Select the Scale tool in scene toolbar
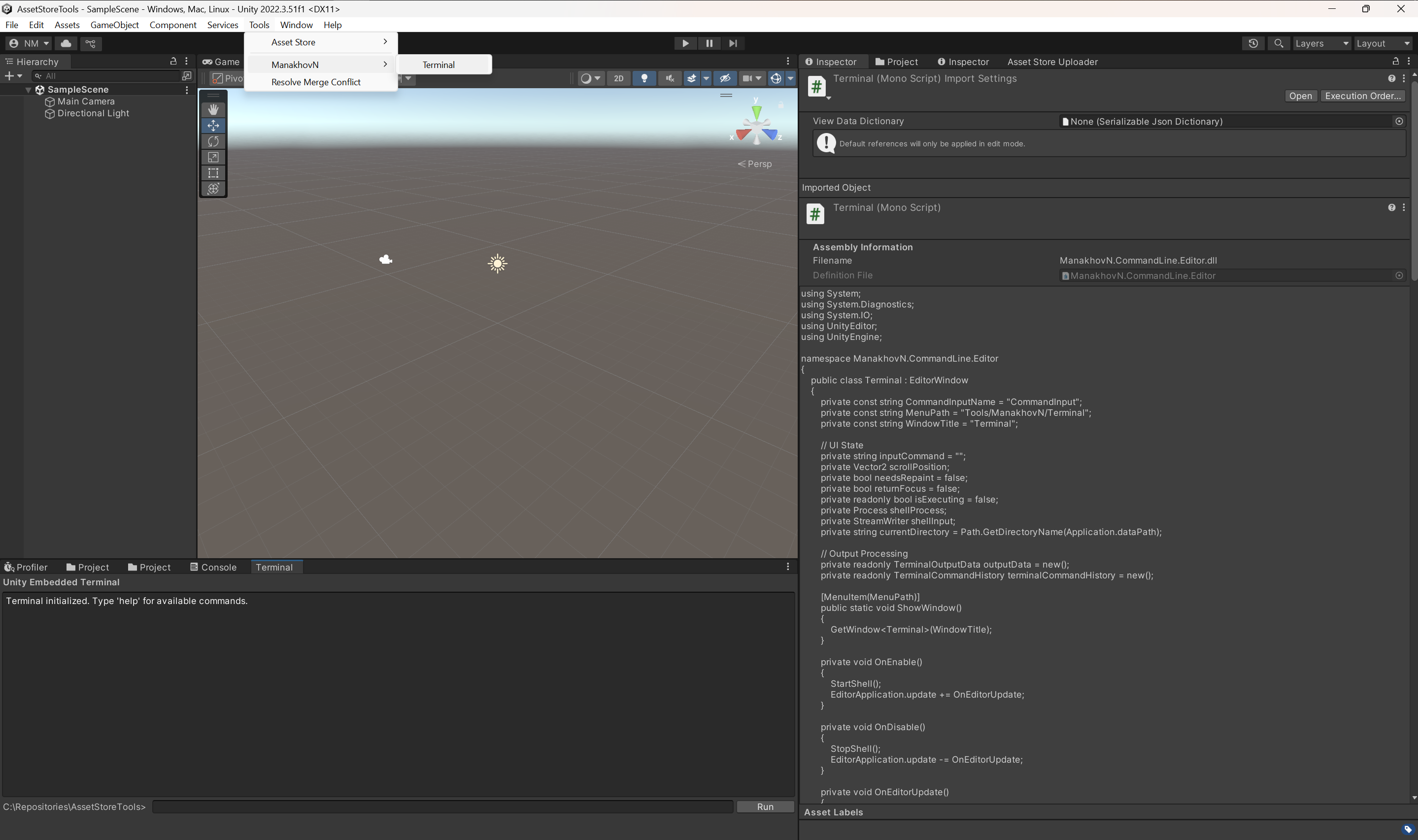The height and width of the screenshot is (840, 1418). [213, 157]
